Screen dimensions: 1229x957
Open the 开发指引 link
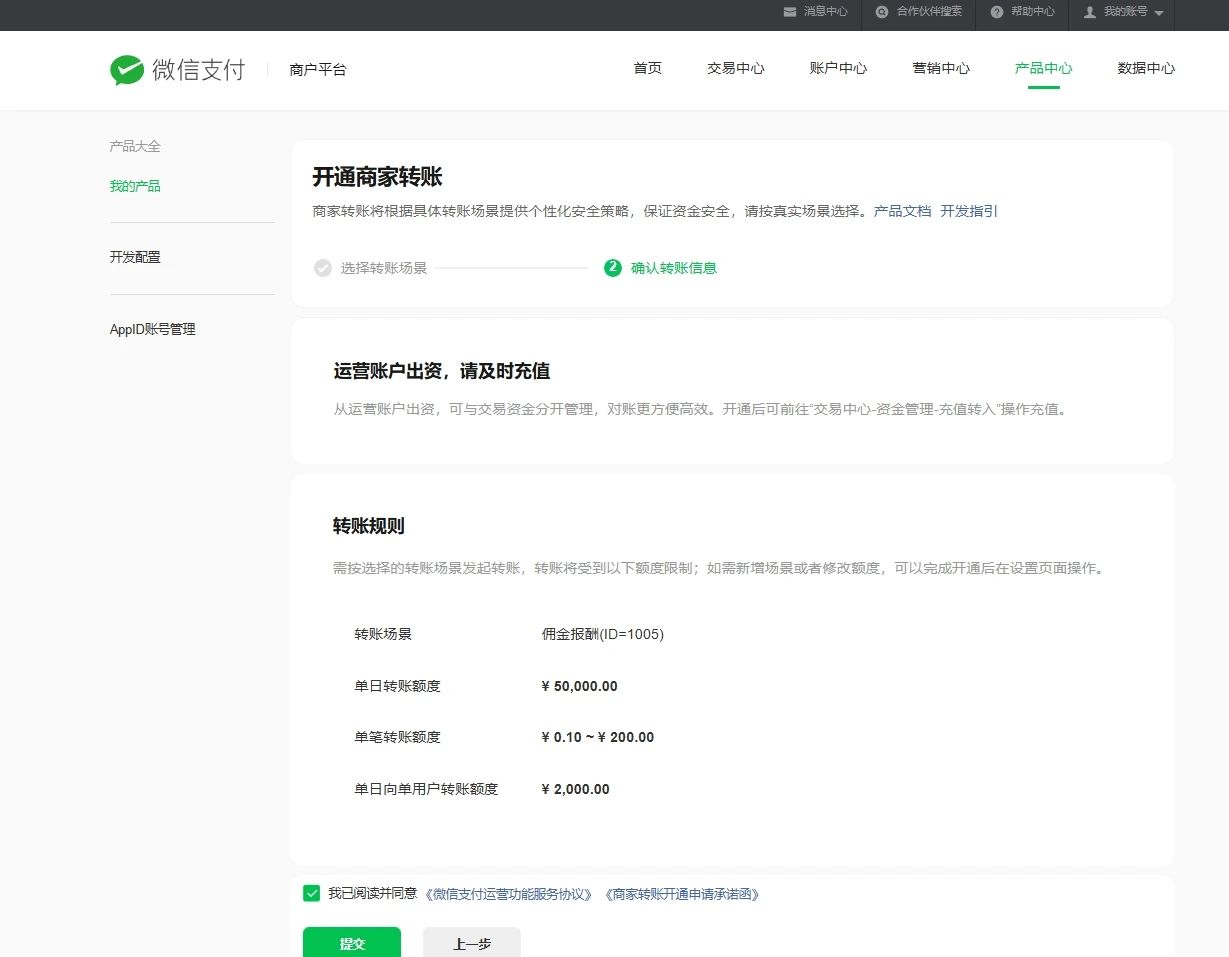969,211
